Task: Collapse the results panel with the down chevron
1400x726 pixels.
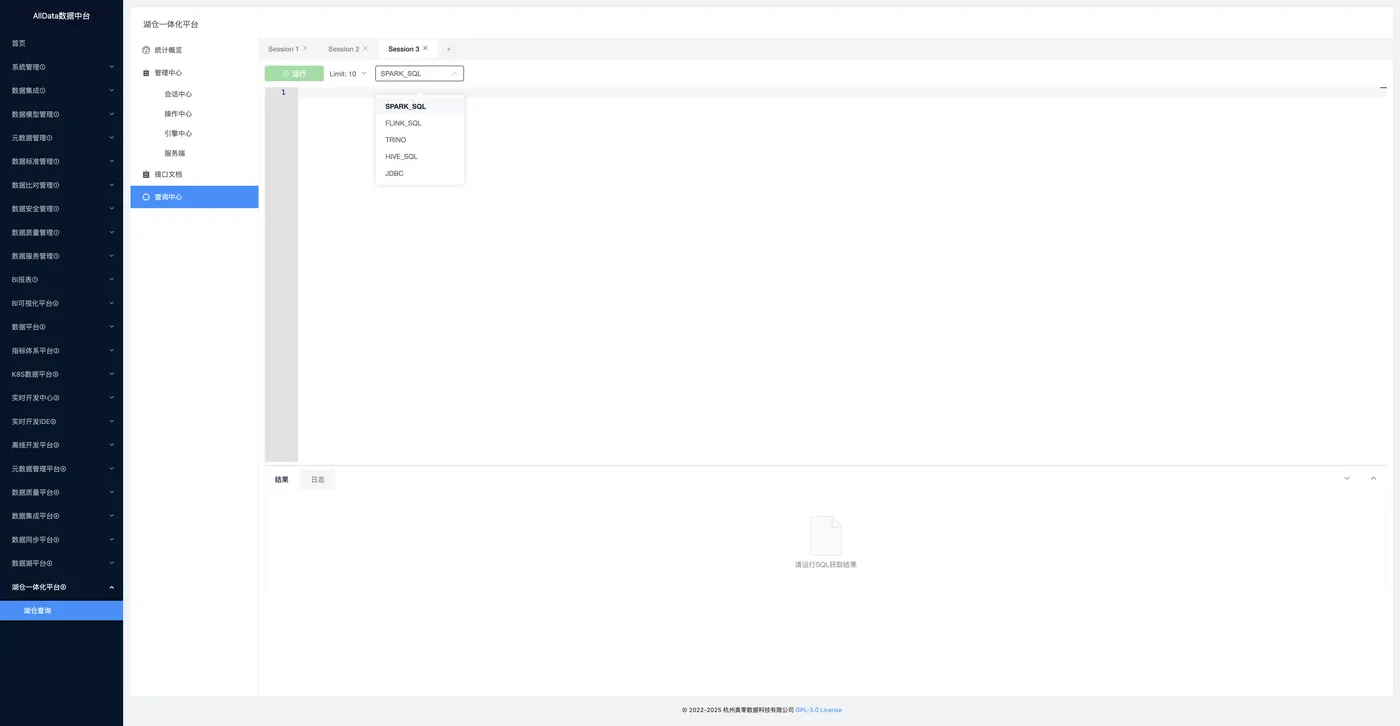Action: coord(1347,478)
